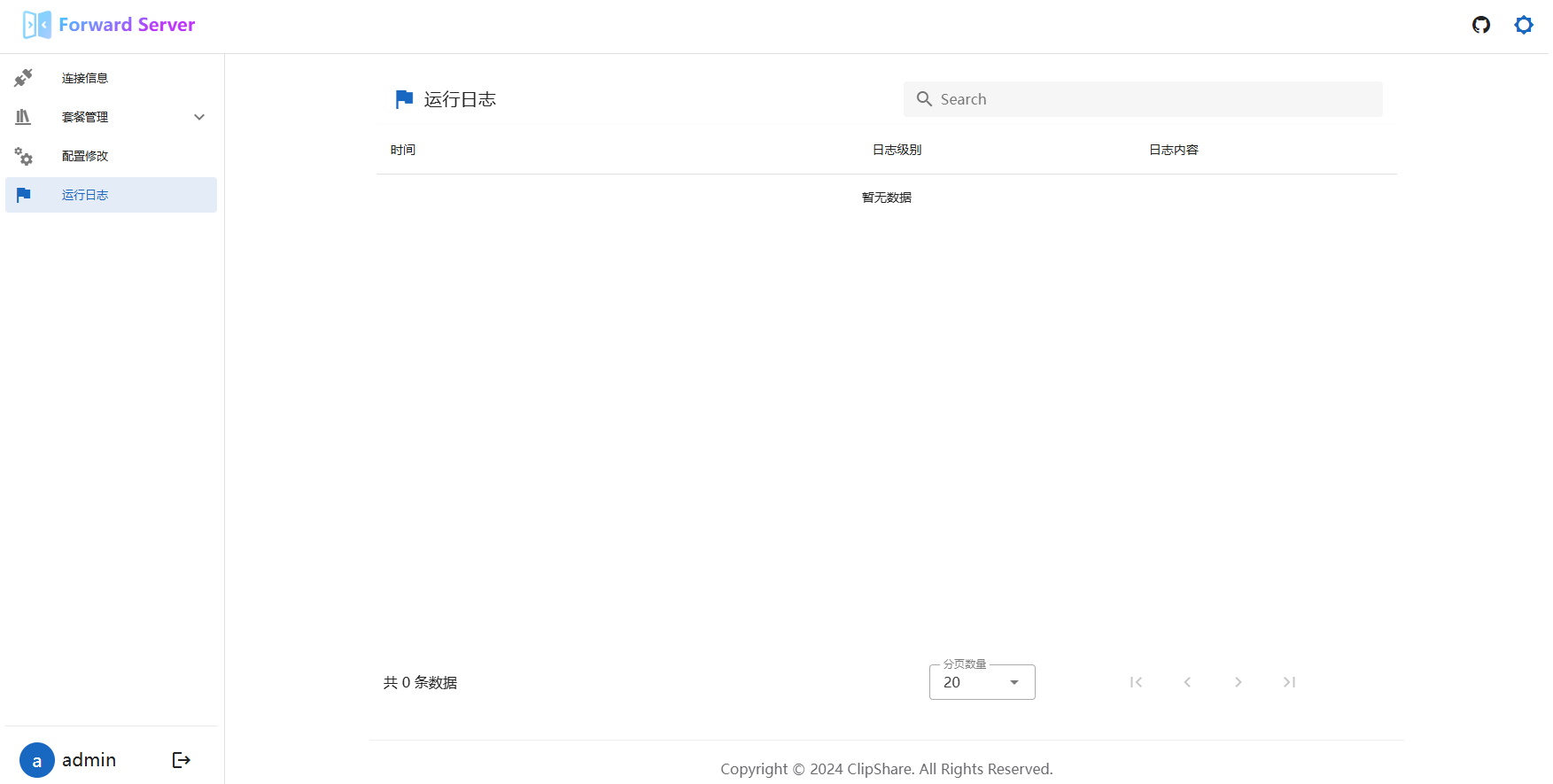Click the 日志级别 column header
Viewport: 1553px width, 784px height.
(897, 150)
